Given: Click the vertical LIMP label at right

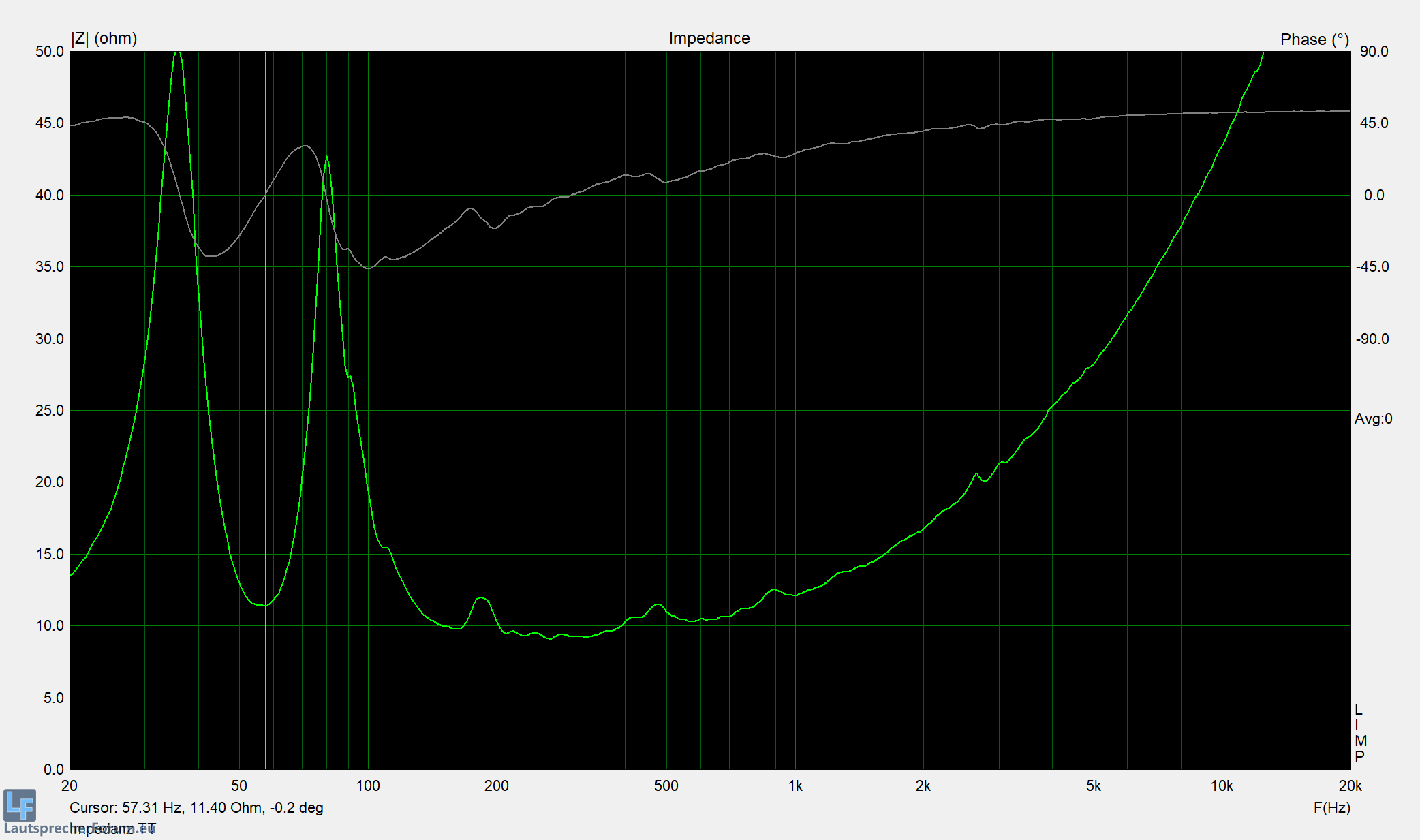Looking at the screenshot, I should pos(1359,733).
